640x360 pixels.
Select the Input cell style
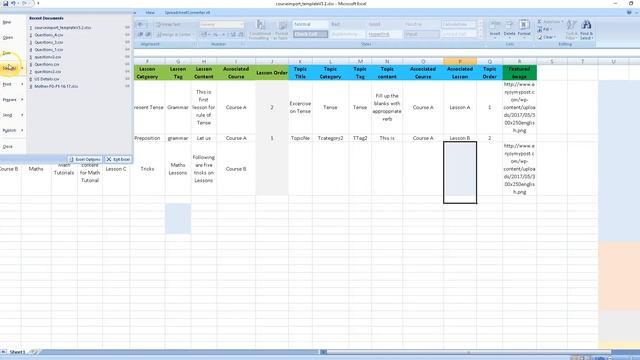point(421,34)
